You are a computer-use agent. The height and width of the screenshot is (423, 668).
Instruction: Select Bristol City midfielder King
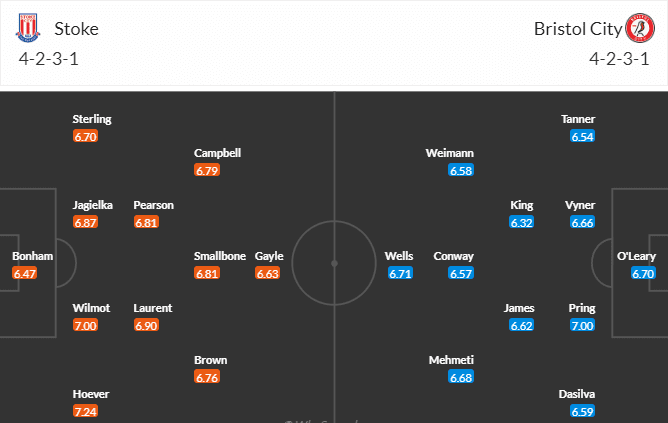522,205
